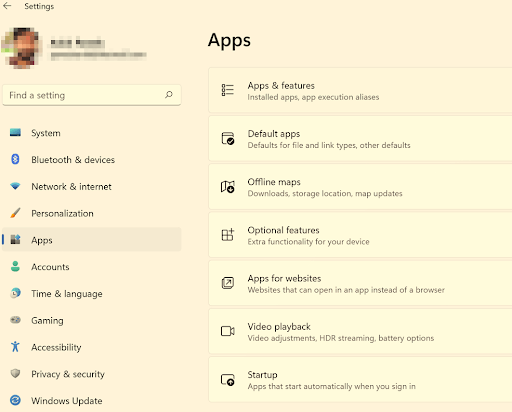
Task: Go to Gaming settings
Action: pyautogui.click(x=92, y=320)
